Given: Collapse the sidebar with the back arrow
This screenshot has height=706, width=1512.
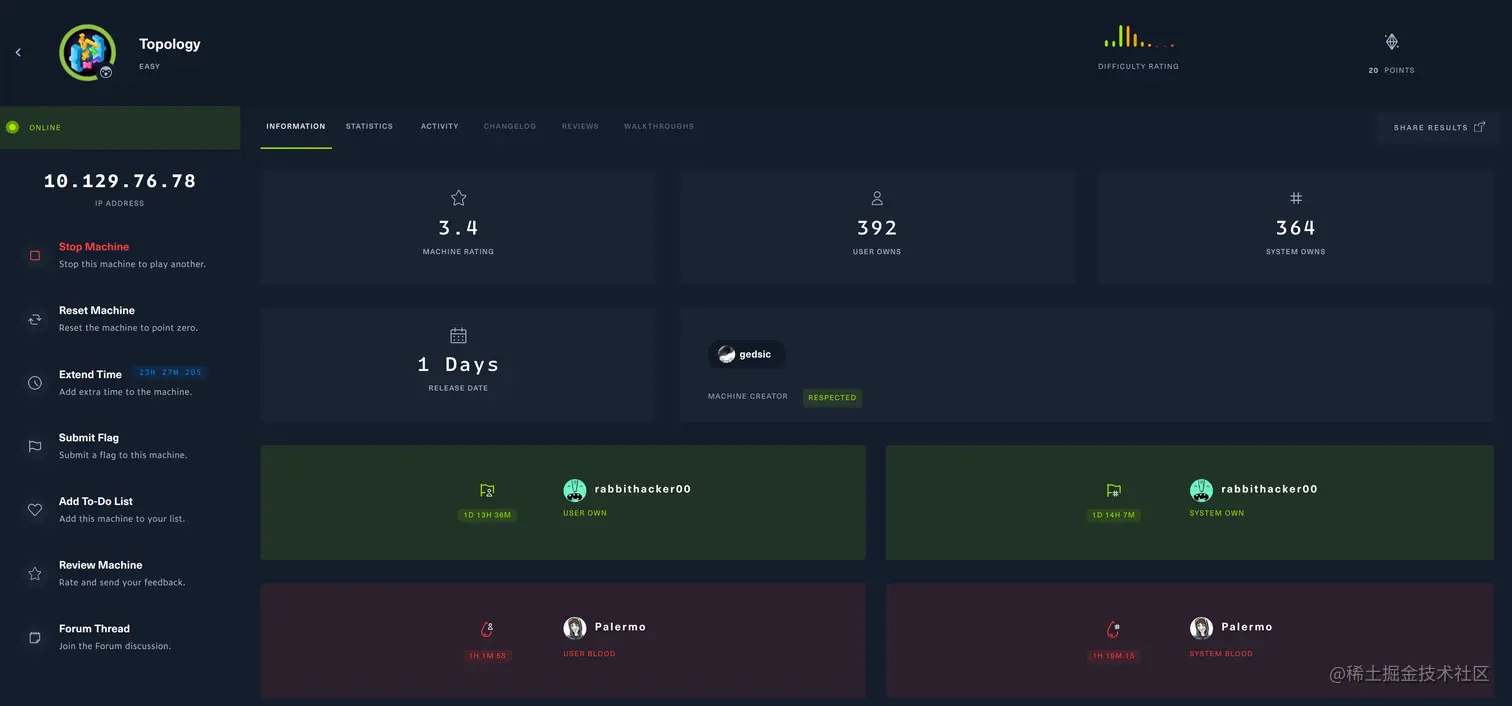Looking at the screenshot, I should coord(16,52).
